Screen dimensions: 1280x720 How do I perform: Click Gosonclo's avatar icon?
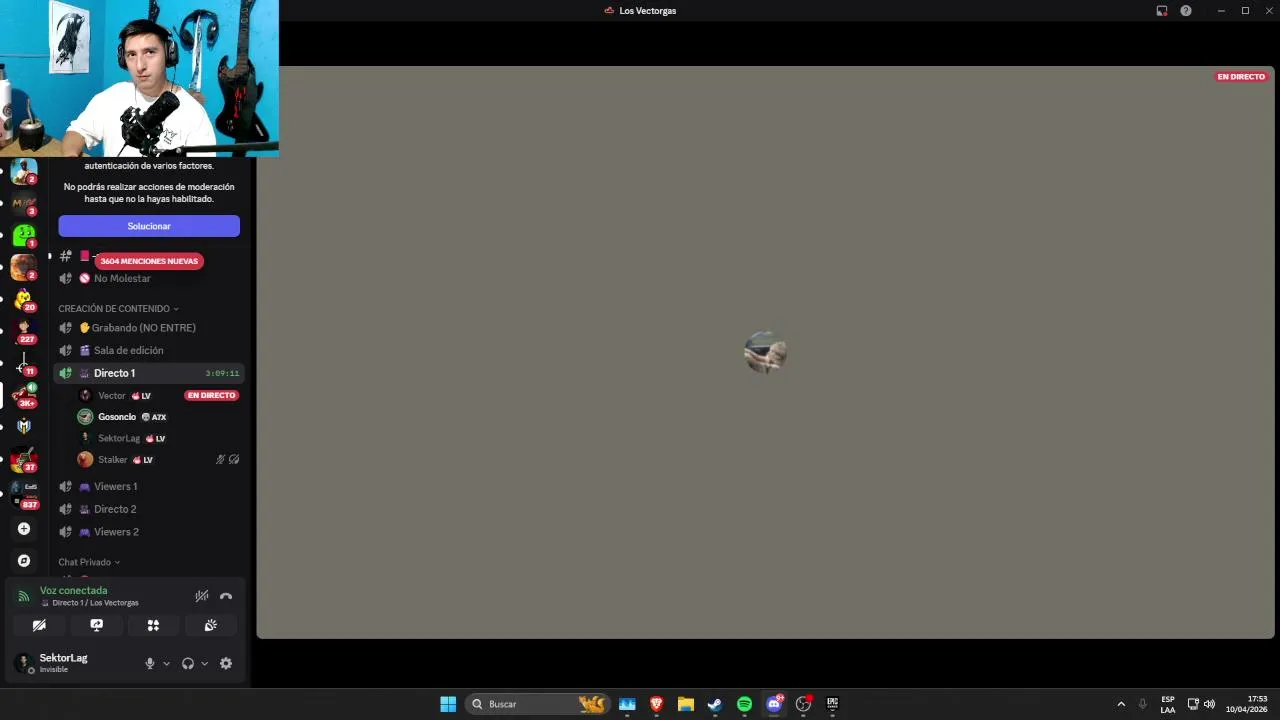(x=85, y=417)
